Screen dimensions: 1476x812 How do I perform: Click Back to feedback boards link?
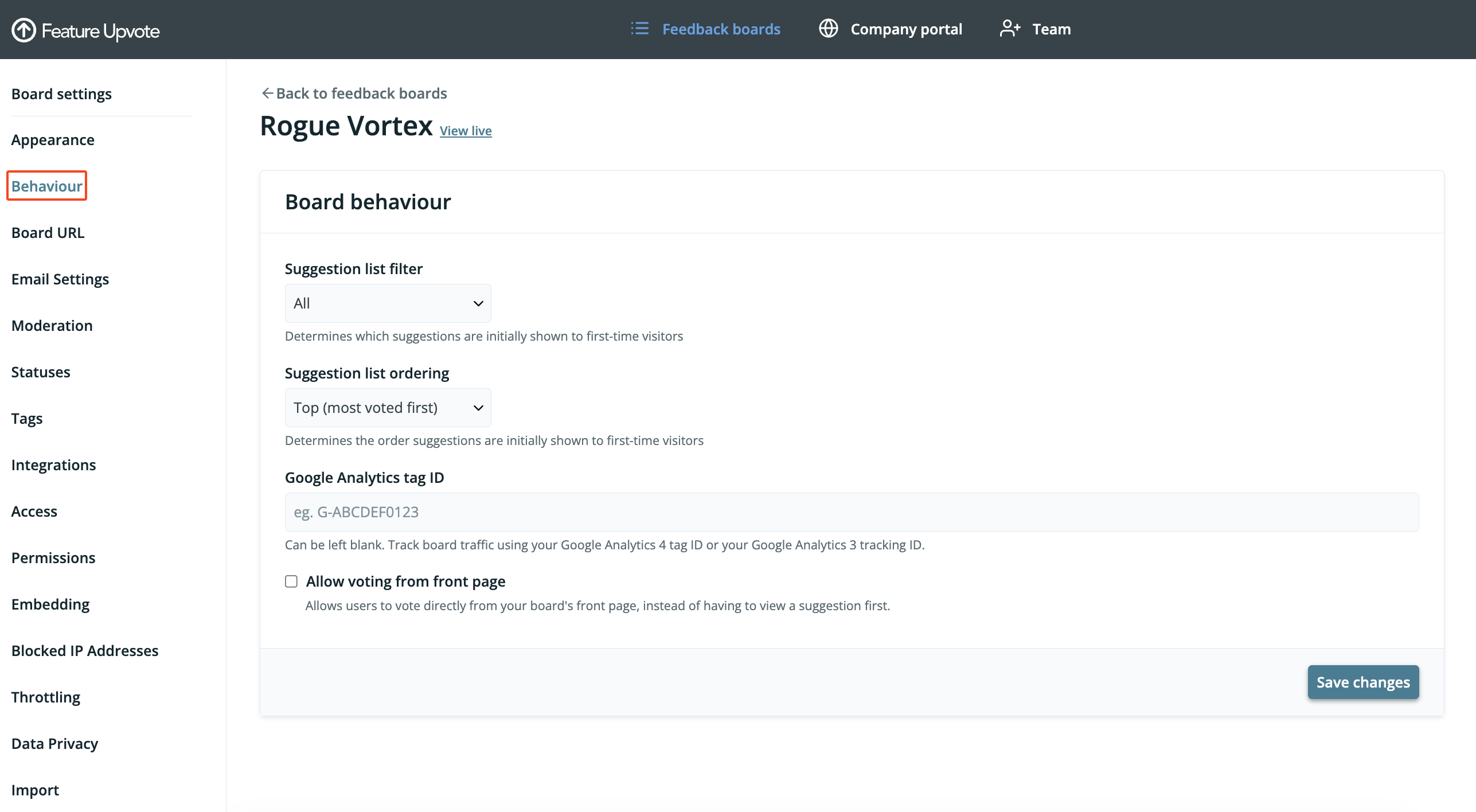(361, 93)
